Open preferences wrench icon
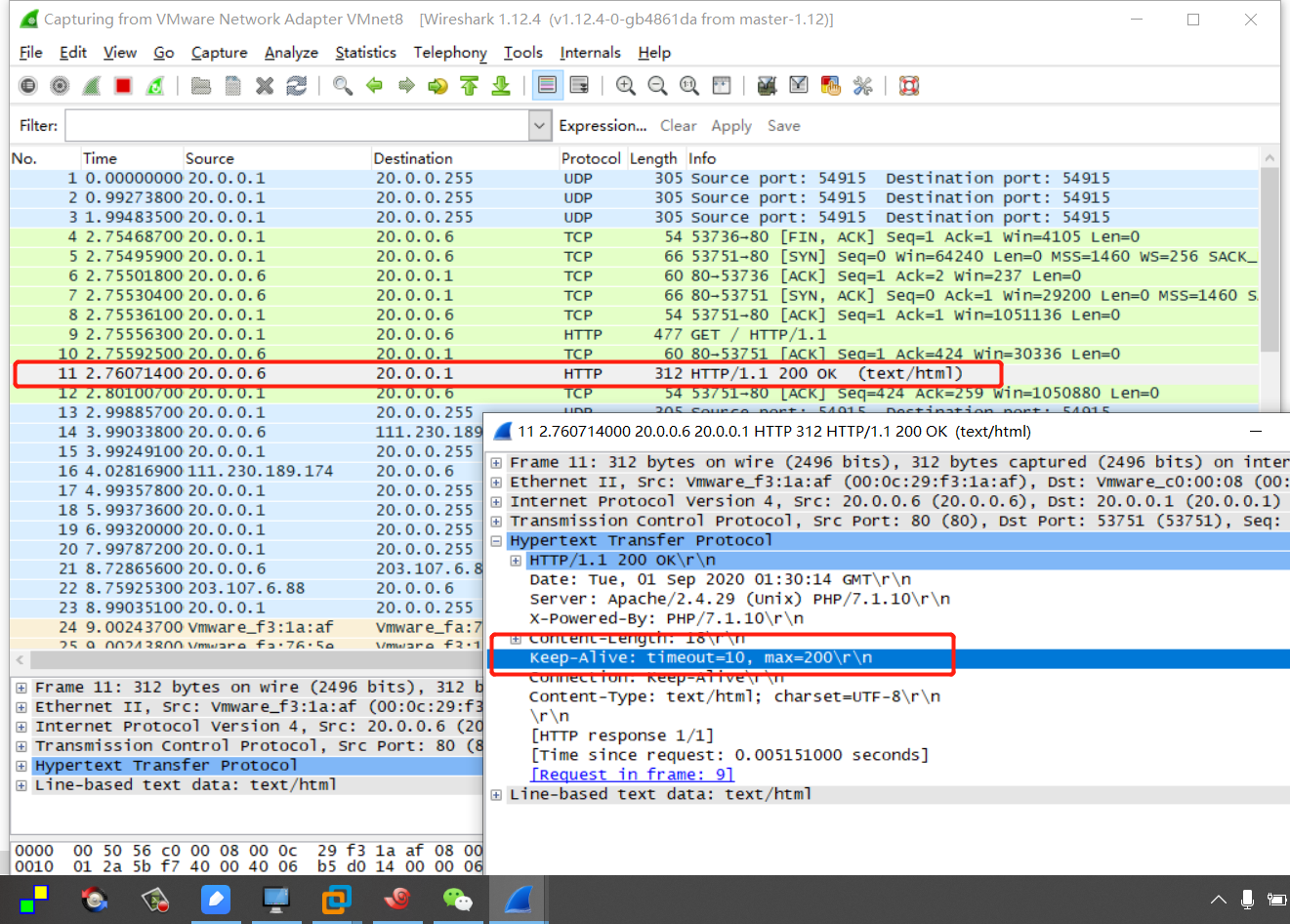 coord(862,86)
